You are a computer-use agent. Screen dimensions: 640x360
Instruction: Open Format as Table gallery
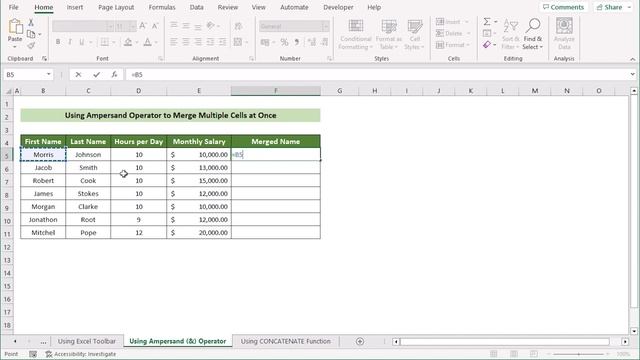pyautogui.click(x=389, y=35)
